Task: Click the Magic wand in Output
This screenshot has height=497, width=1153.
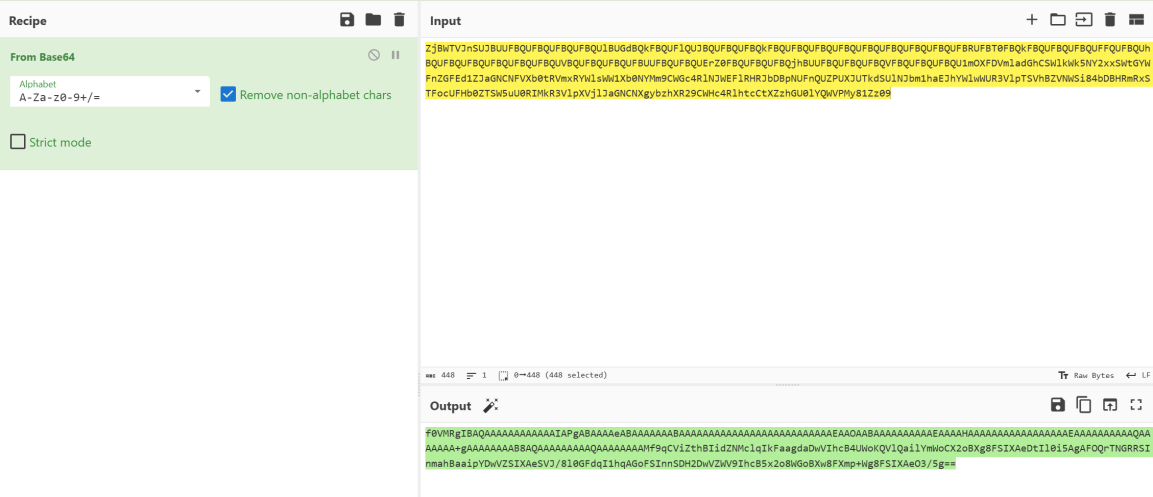Action: [x=491, y=405]
